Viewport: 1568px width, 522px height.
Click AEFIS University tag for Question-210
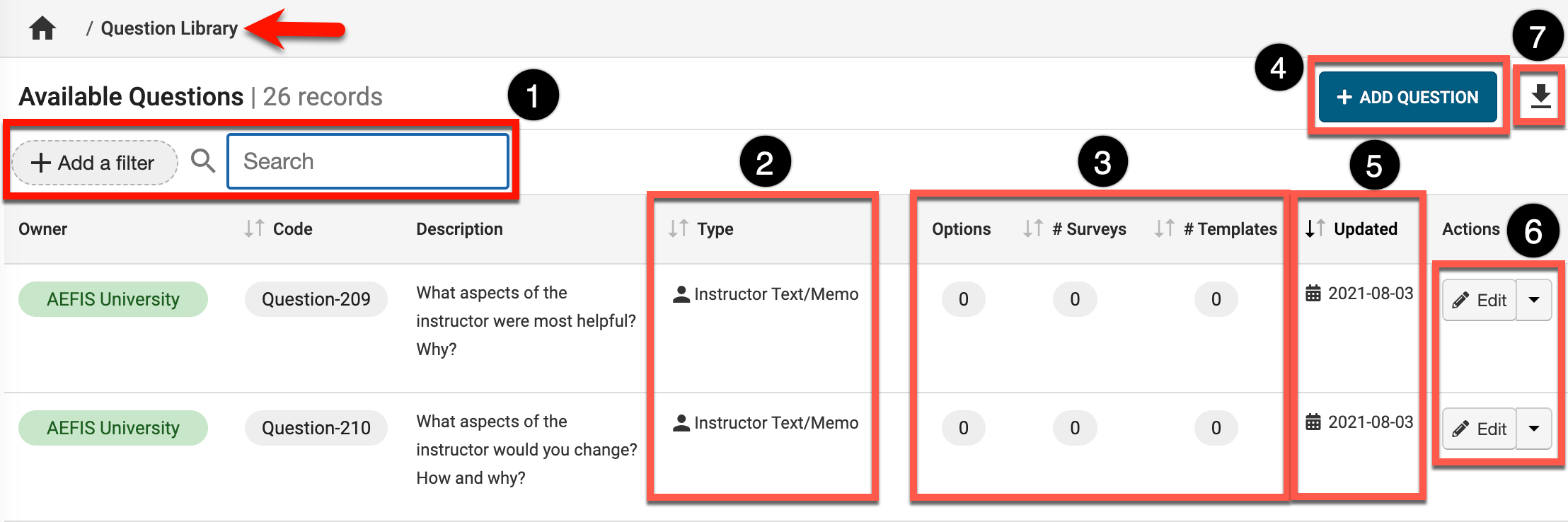113,428
